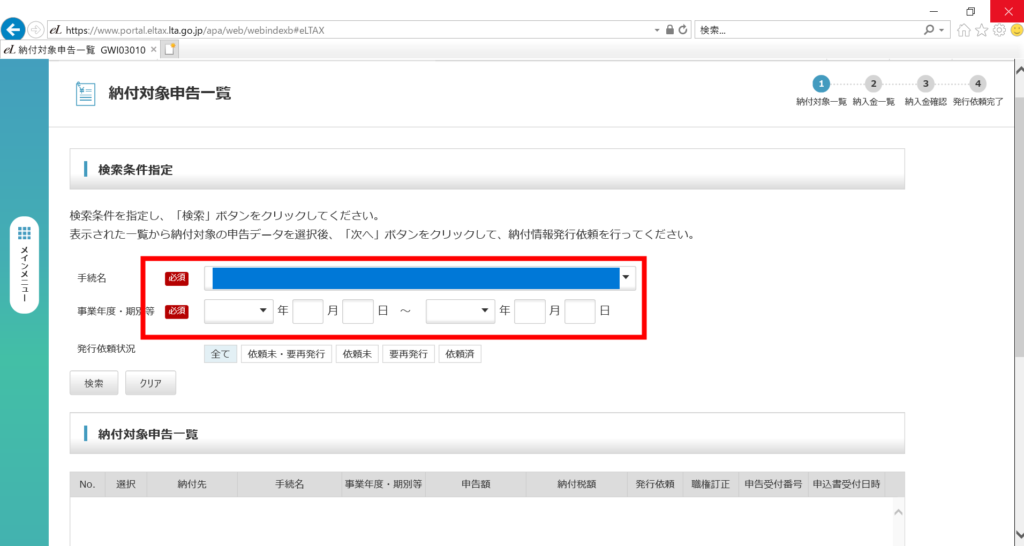Image resolution: width=1024 pixels, height=546 pixels.
Task: Click the refresh page icon
Action: pos(683,30)
